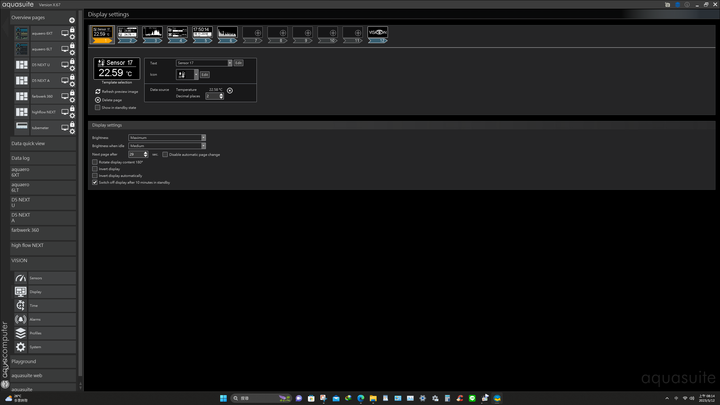Screen dimensions: 720x405
Task: Open the Alarms bell icon under VISION
Action: (21, 319)
